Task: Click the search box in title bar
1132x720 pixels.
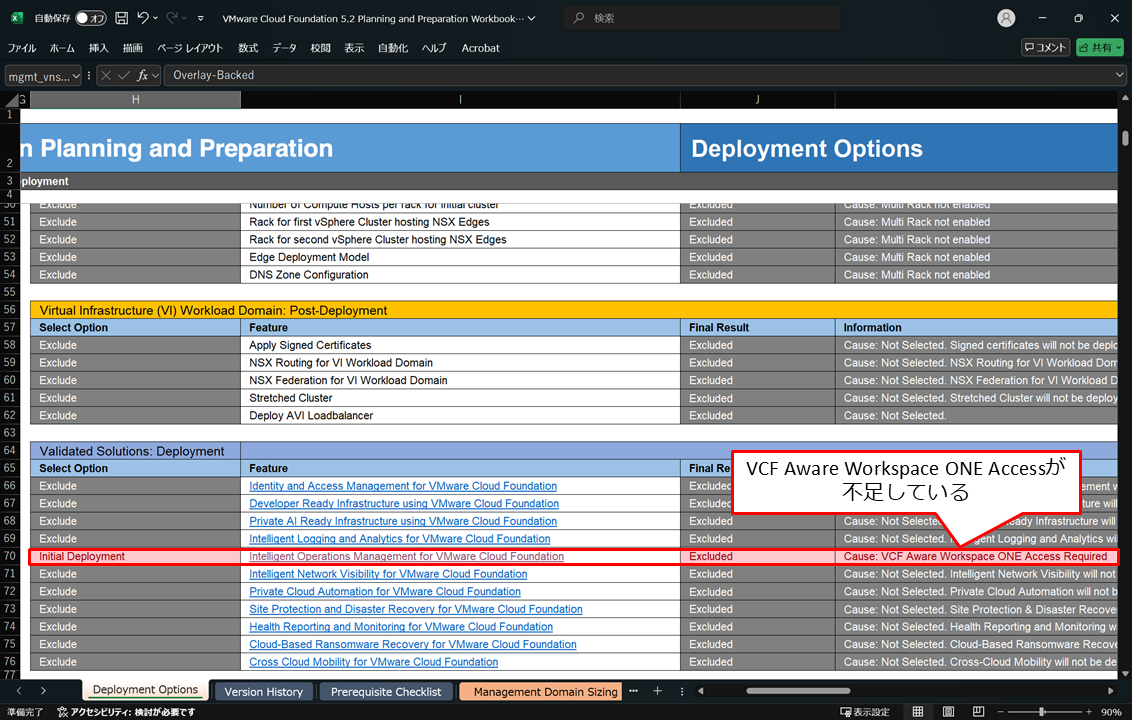Action: (701, 18)
